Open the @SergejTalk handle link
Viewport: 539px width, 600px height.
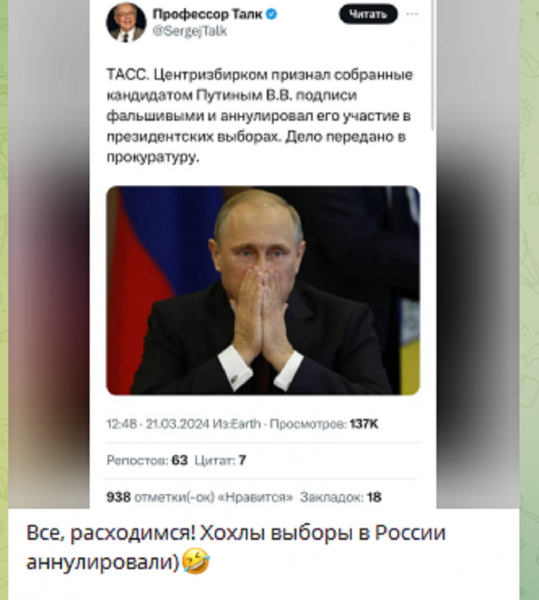pyautogui.click(x=190, y=31)
